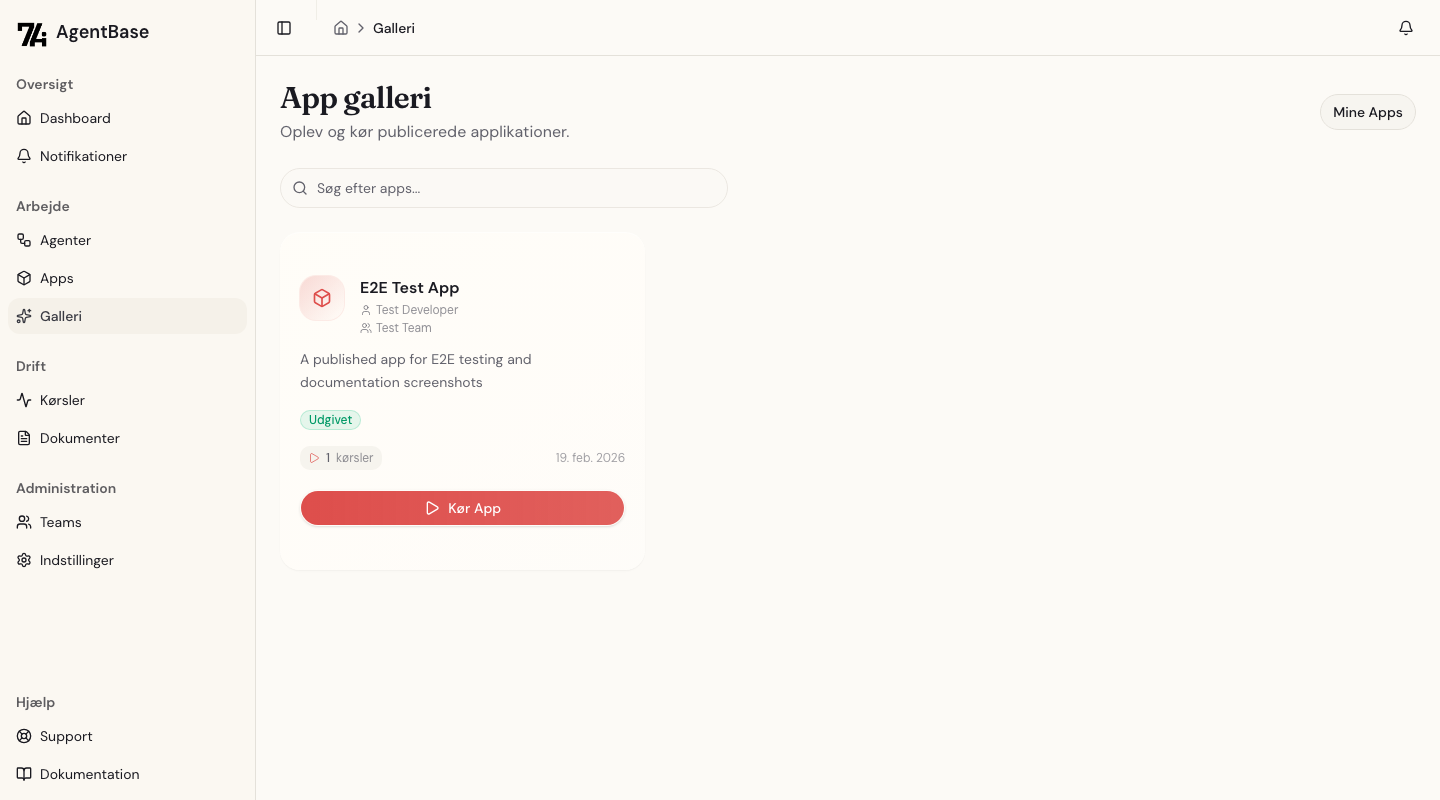Click the Galleri sparkles icon

(23, 316)
